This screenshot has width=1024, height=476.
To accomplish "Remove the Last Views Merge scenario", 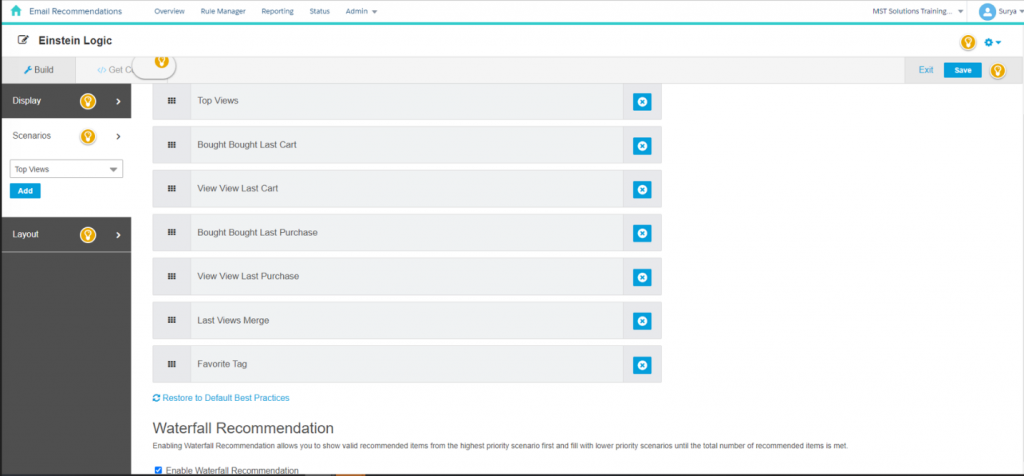I will tap(642, 321).
